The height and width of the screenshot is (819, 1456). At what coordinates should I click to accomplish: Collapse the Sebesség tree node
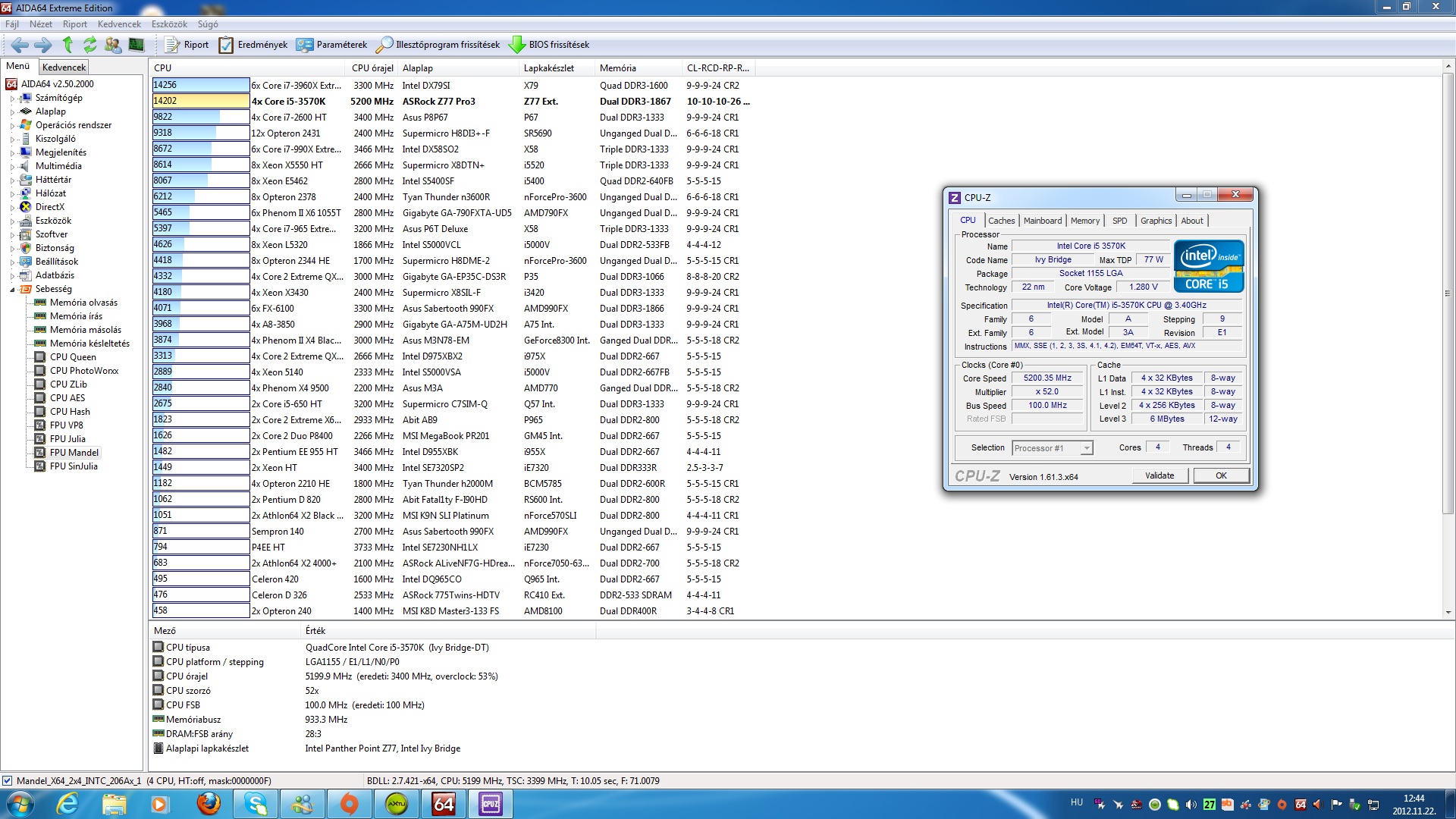tap(12, 290)
